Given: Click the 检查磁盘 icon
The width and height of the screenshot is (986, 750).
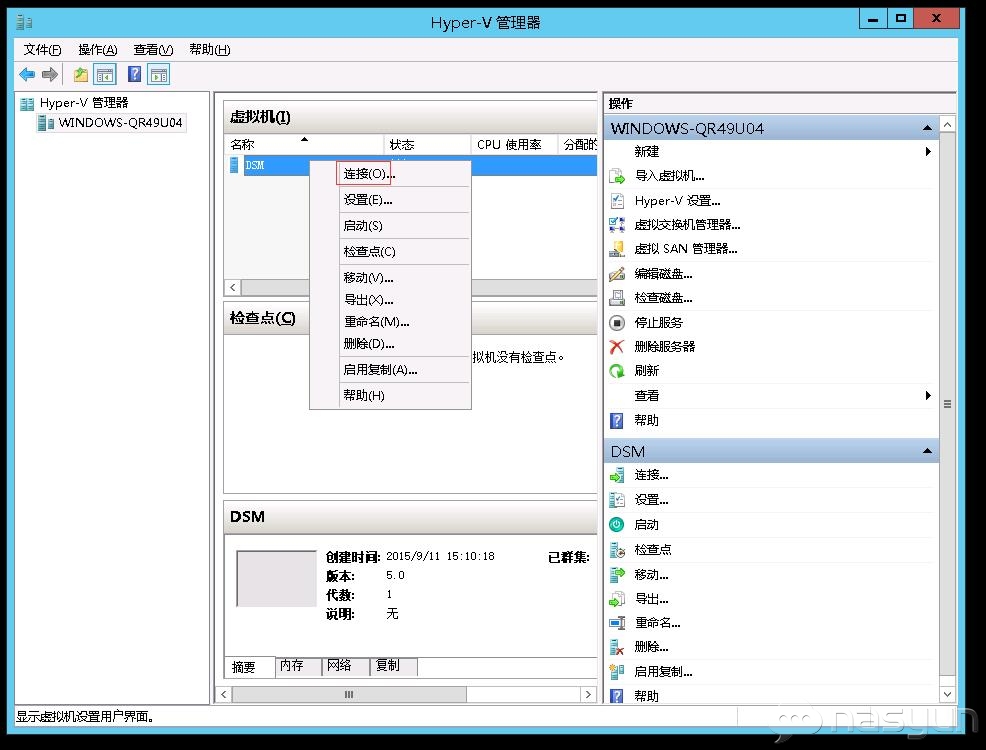Looking at the screenshot, I should 617,298.
